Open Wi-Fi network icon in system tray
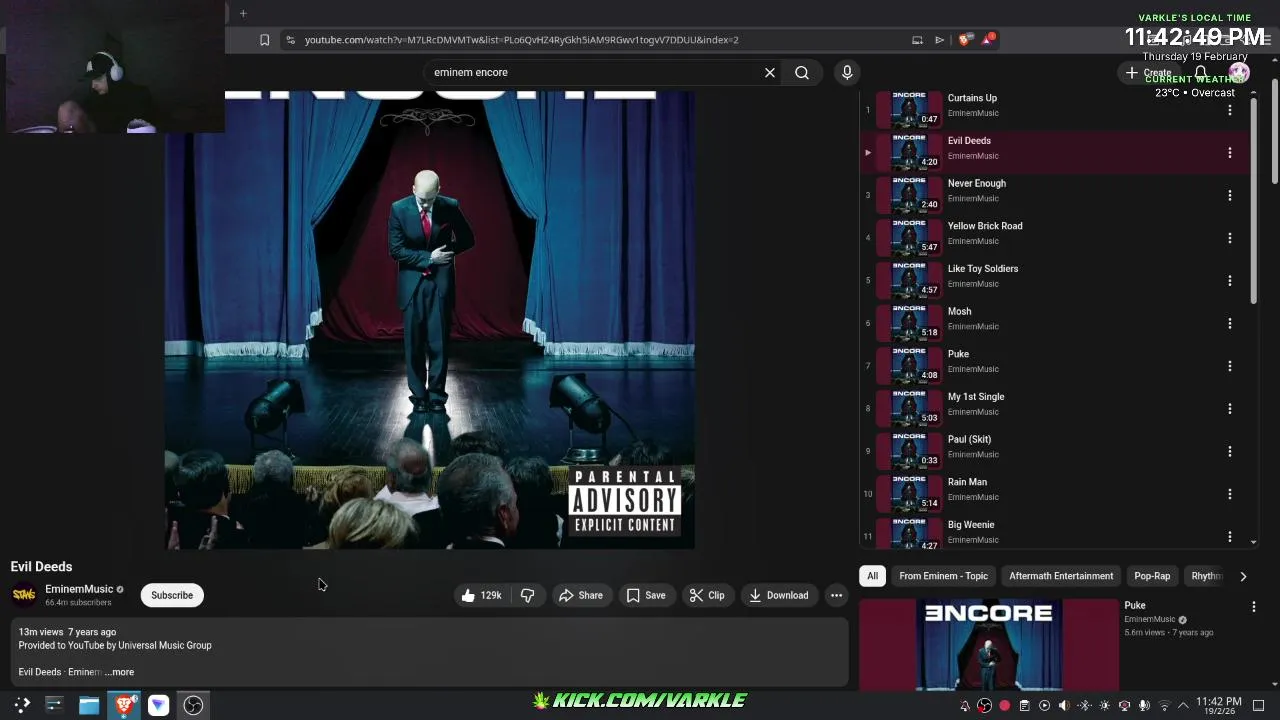Viewport: 1280px width, 720px height. click(1164, 706)
